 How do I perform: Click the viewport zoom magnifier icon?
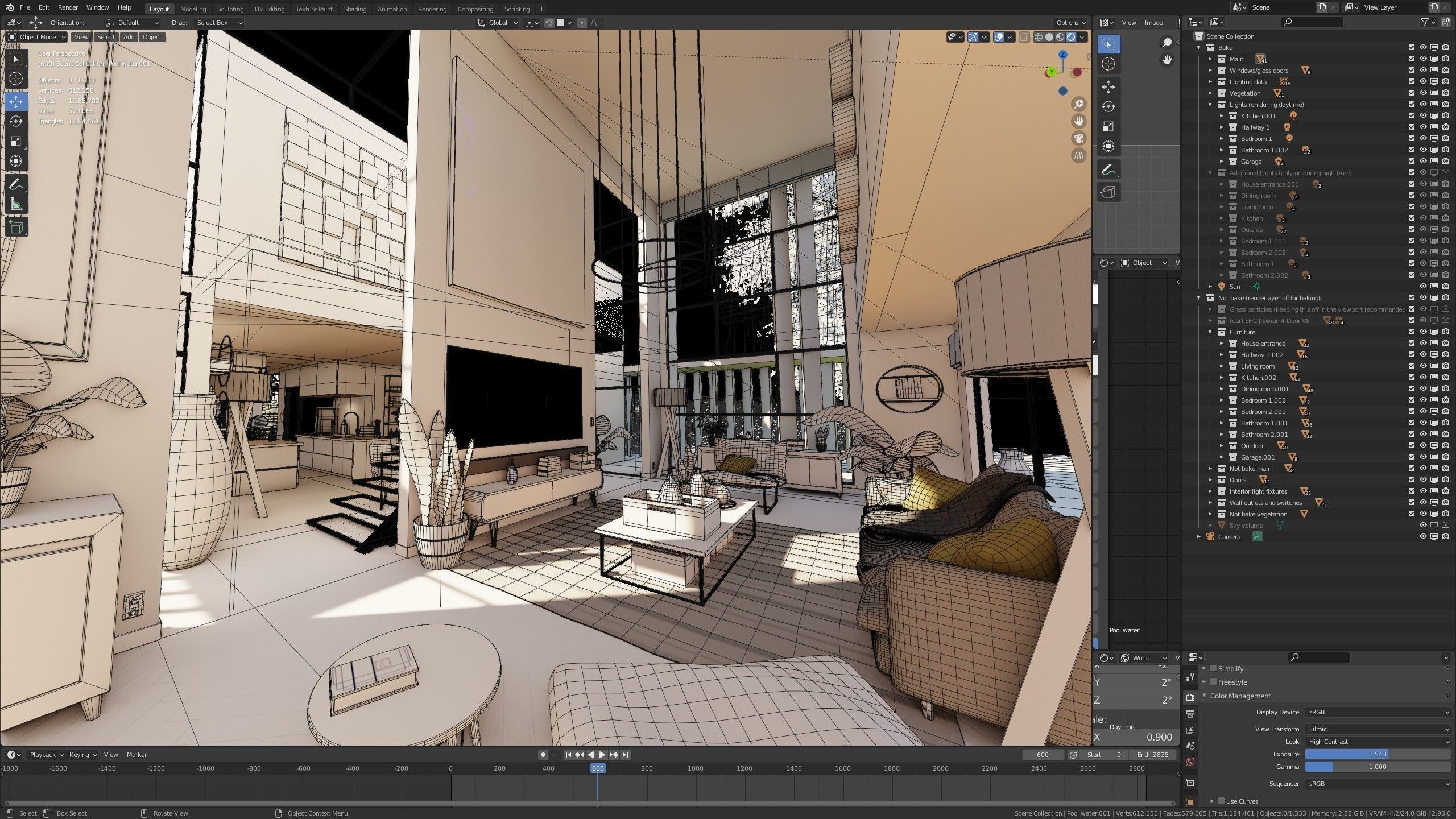coord(1078,104)
